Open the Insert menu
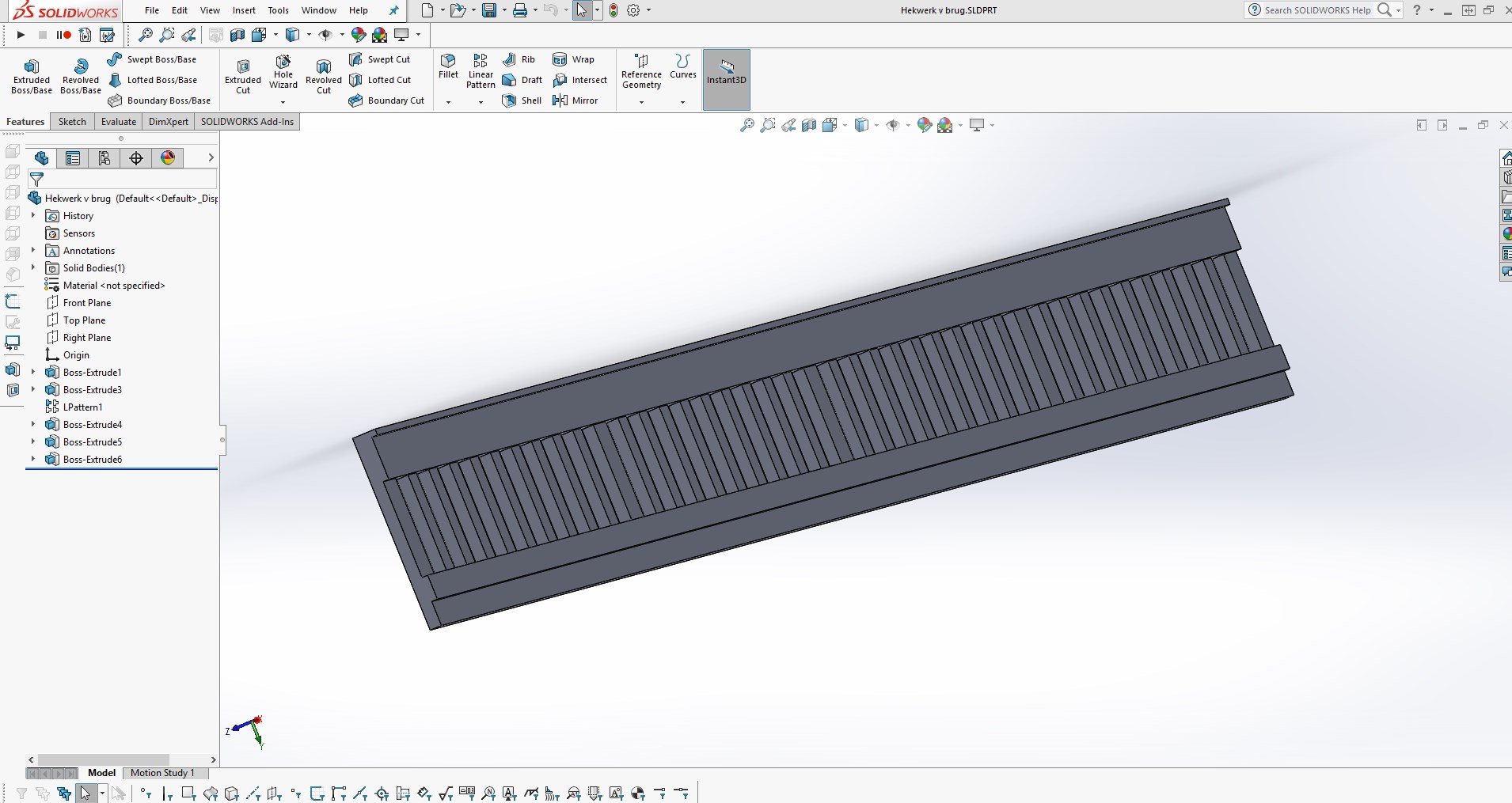Image resolution: width=1512 pixels, height=803 pixels. pos(244,10)
